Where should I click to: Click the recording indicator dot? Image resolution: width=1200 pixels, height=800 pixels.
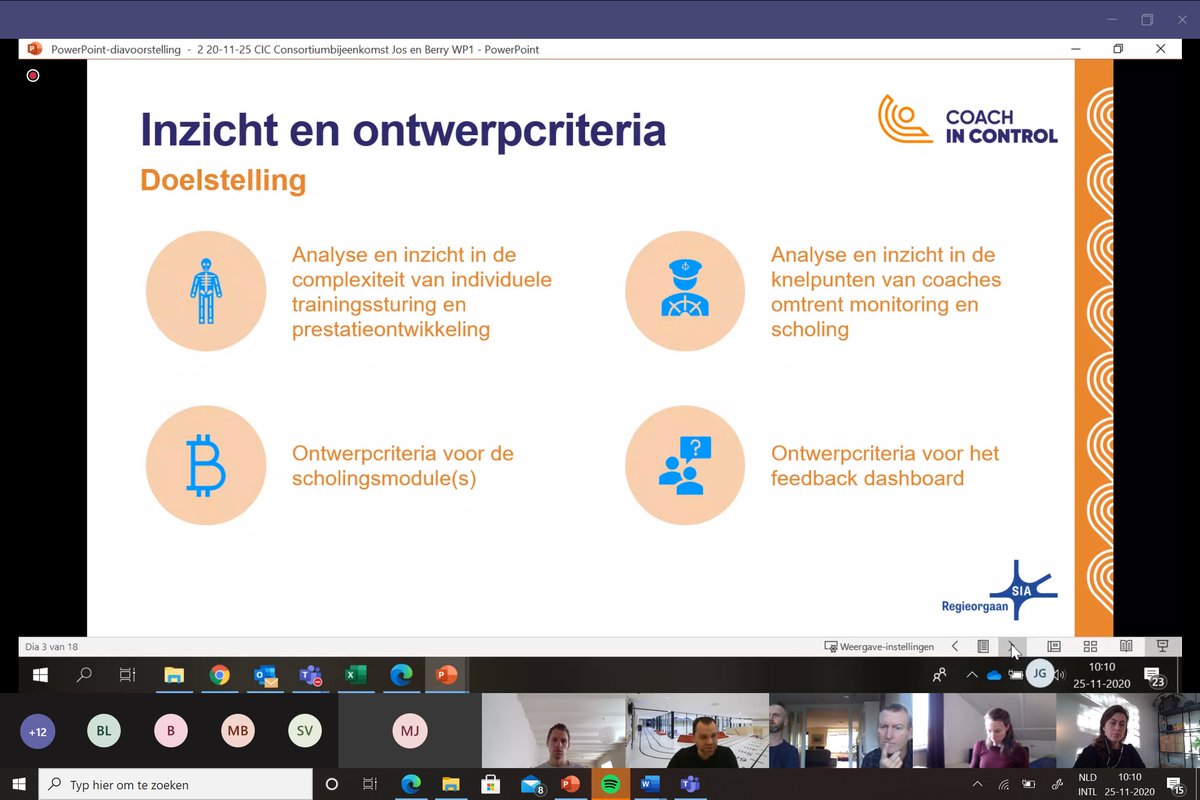click(x=33, y=75)
